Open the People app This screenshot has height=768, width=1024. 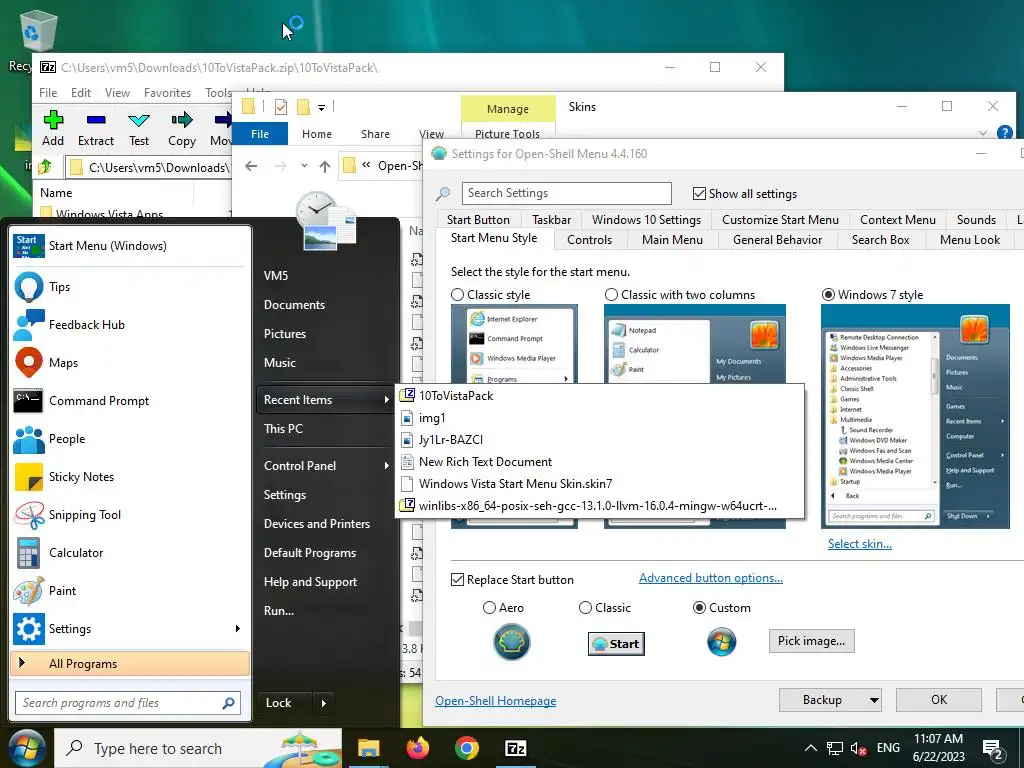point(129,439)
